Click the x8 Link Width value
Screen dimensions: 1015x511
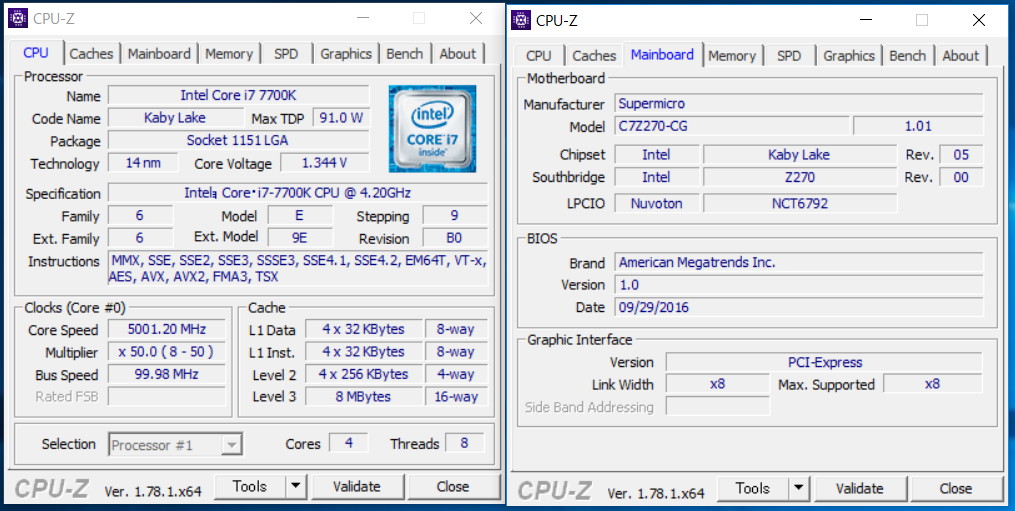(x=717, y=384)
